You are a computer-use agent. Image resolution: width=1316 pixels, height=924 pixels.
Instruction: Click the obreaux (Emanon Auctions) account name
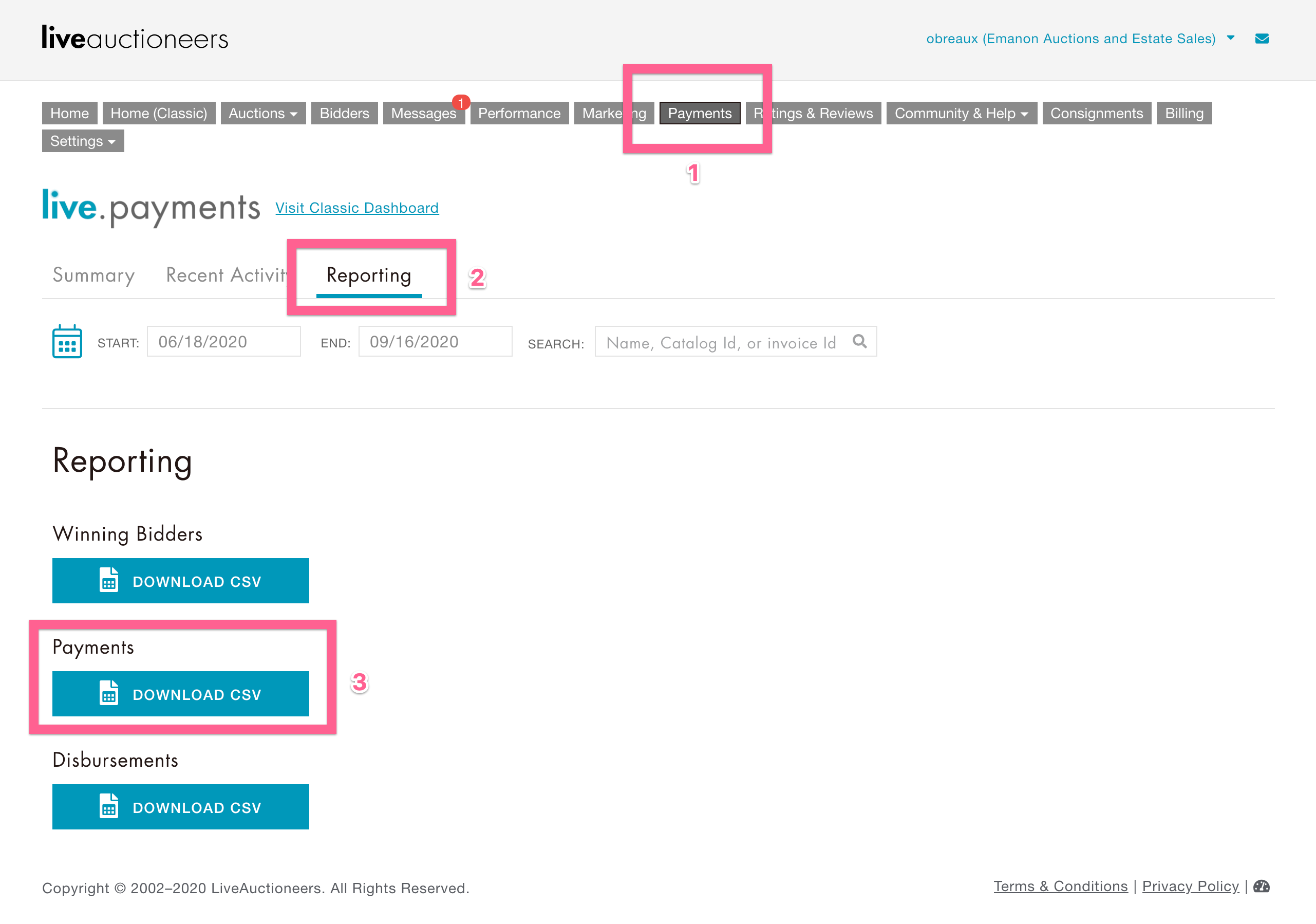click(x=1070, y=39)
